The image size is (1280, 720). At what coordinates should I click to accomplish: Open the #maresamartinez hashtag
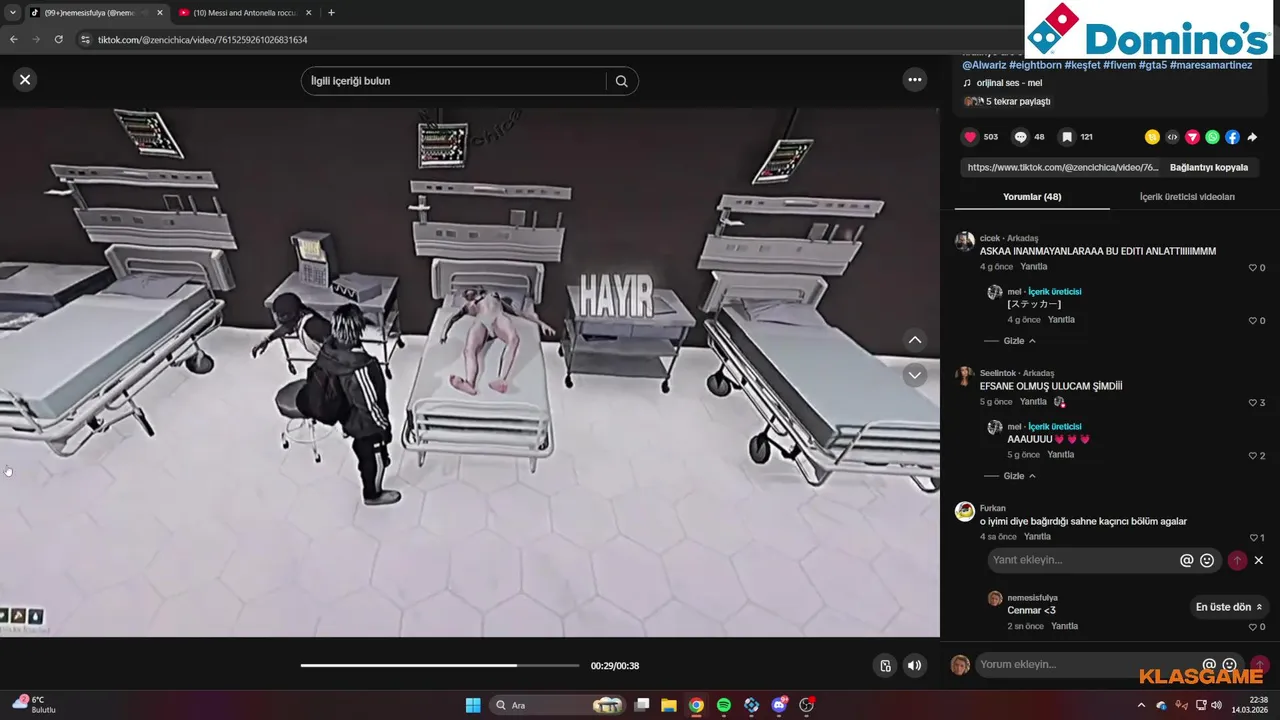point(1210,65)
